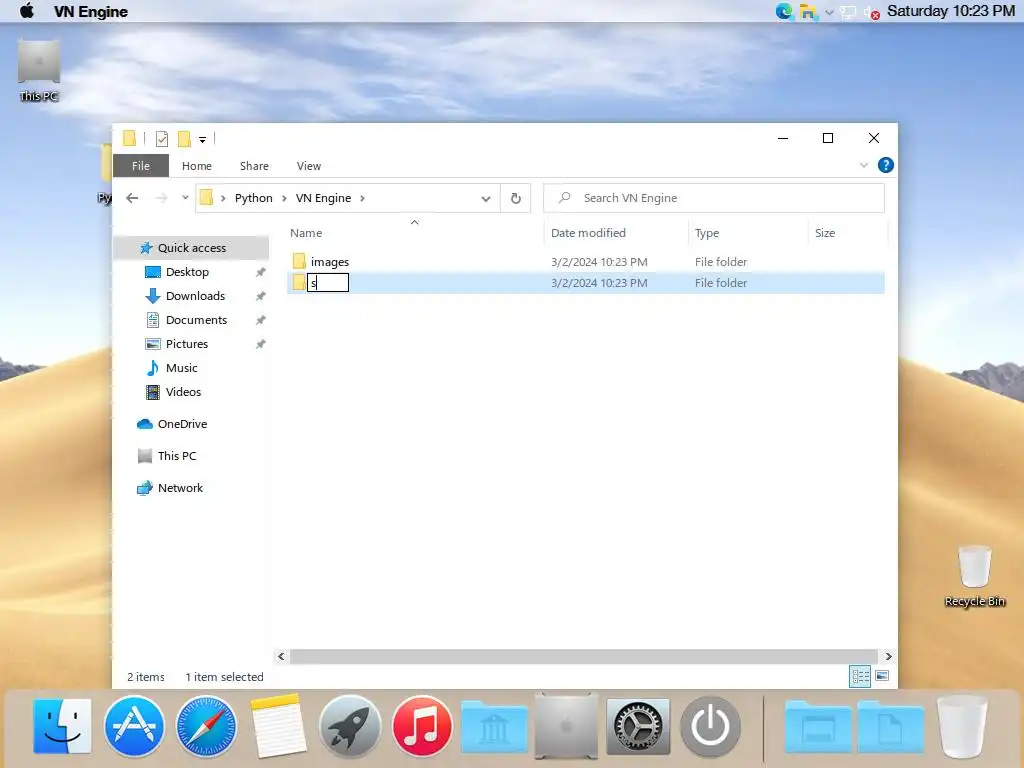Open Music in the navigation pane

pyautogui.click(x=182, y=368)
